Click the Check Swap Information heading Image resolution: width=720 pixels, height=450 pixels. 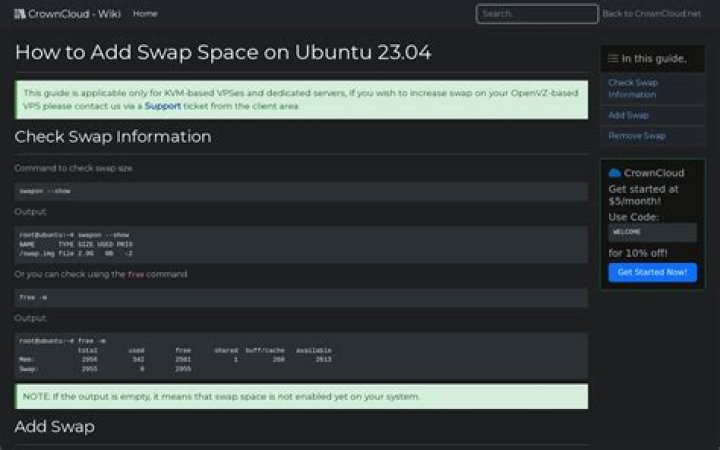[113, 137]
